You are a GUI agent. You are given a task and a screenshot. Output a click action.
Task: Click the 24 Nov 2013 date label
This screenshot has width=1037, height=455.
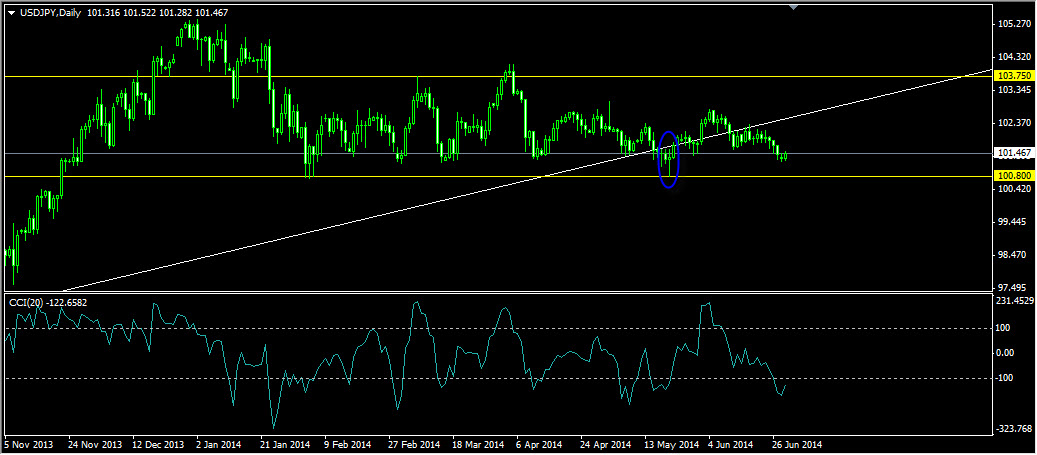pos(95,444)
